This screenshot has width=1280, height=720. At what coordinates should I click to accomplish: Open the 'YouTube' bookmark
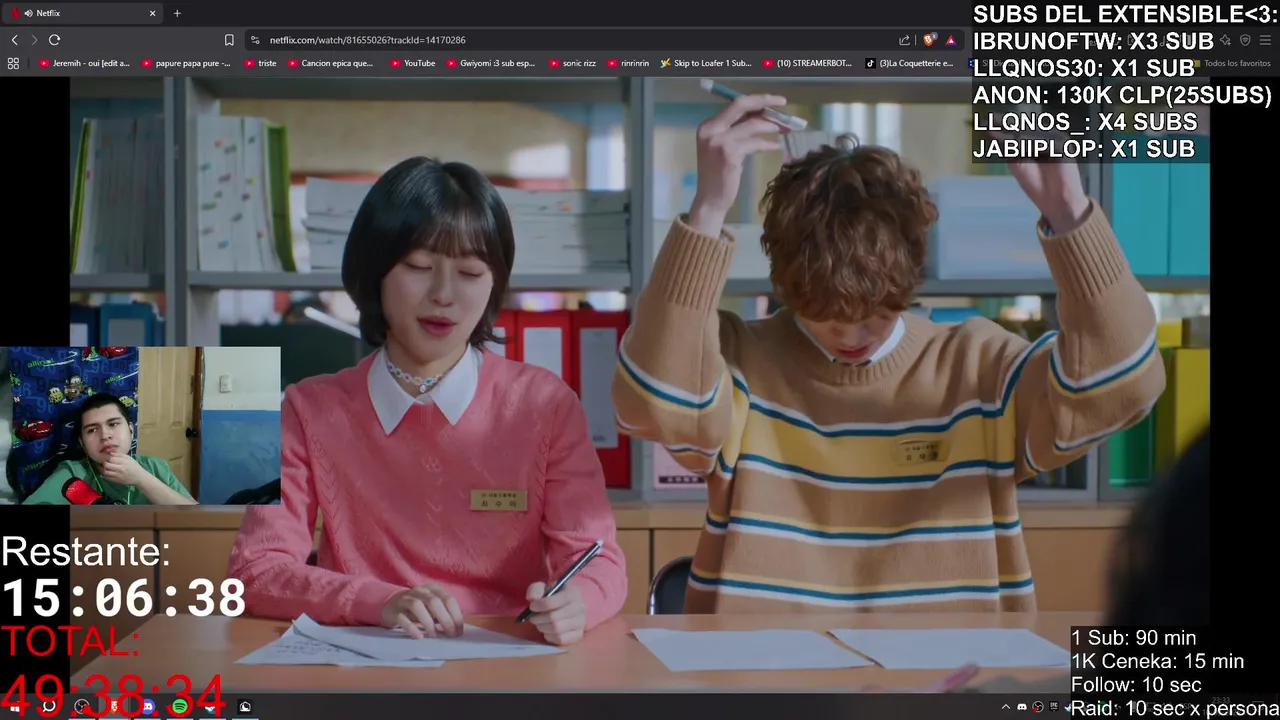coord(412,63)
